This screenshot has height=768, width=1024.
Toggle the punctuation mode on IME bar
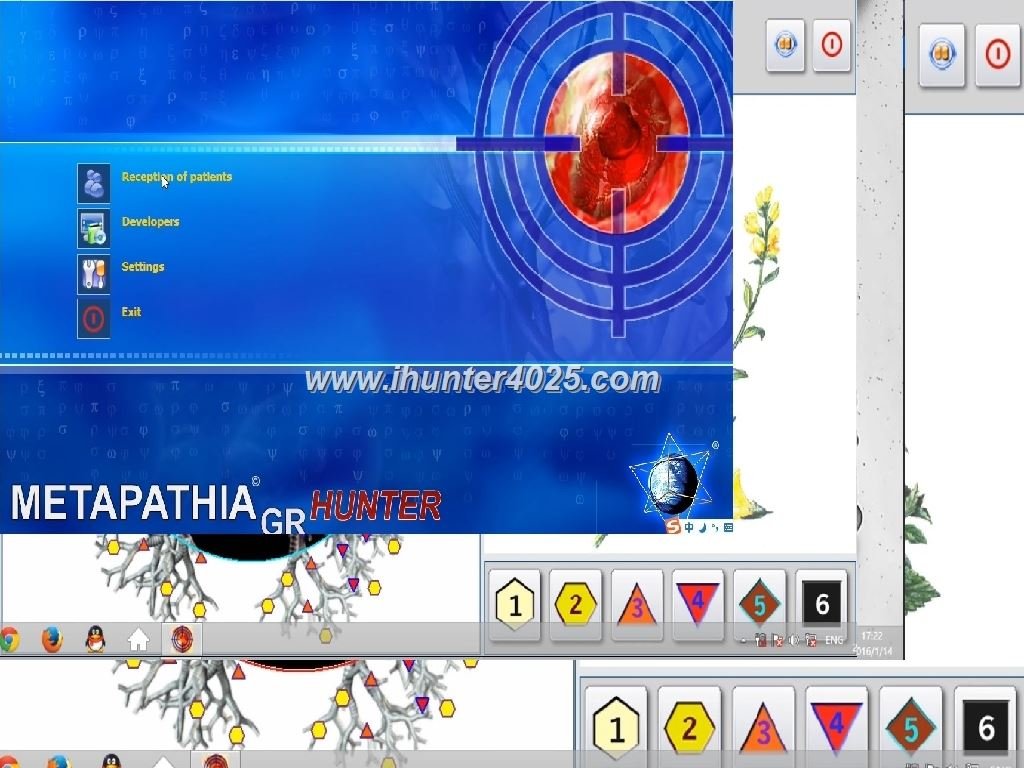[715, 527]
